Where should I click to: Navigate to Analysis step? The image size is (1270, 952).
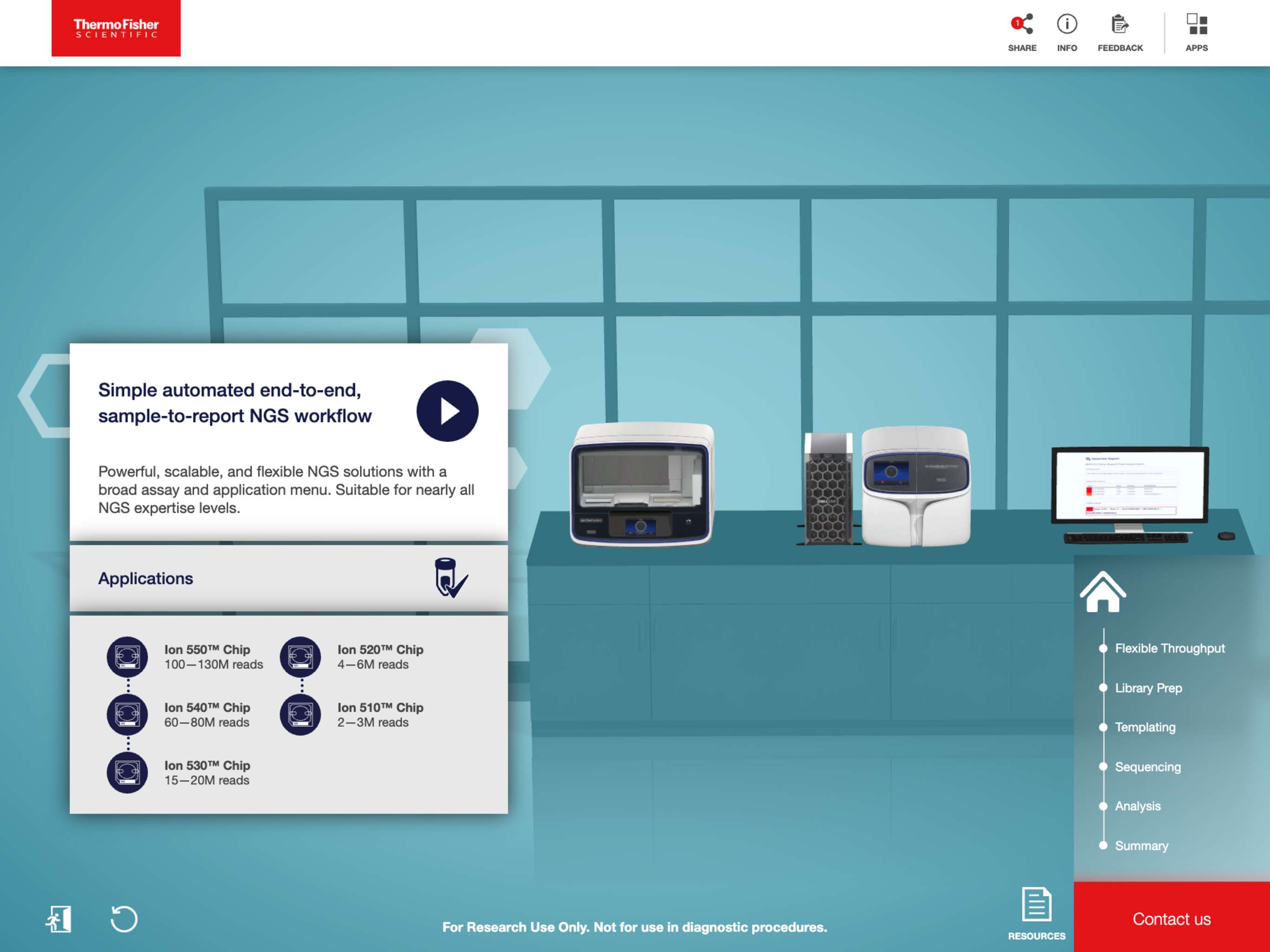tap(1138, 806)
